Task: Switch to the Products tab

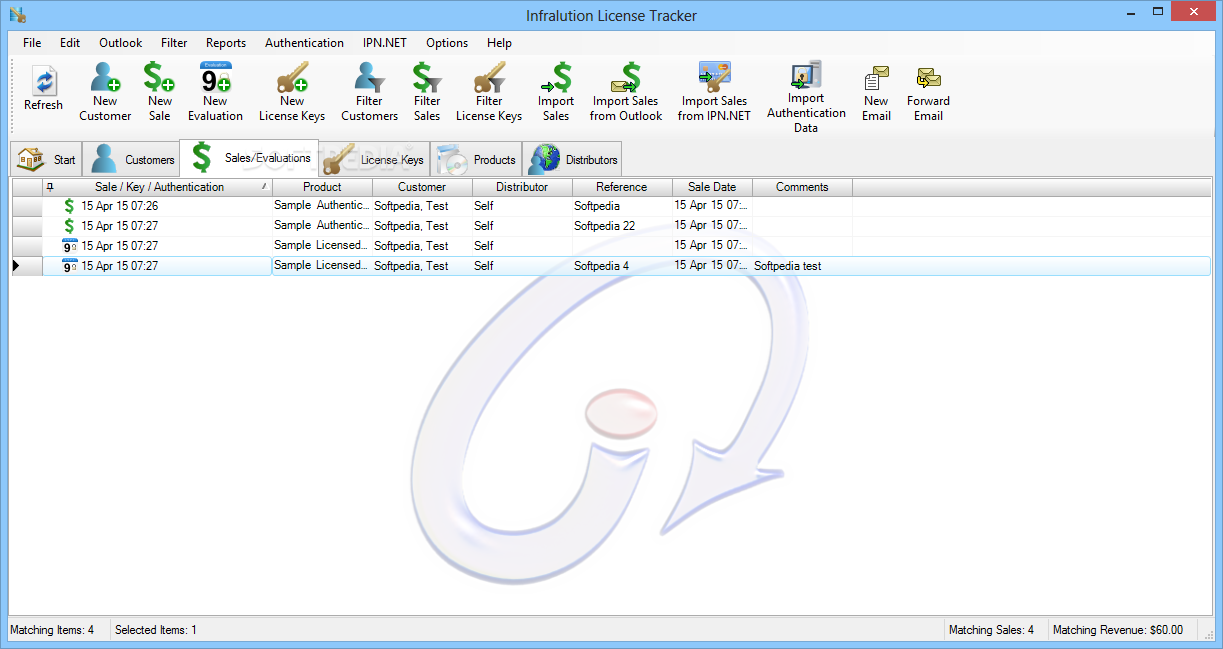Action: tap(476, 159)
